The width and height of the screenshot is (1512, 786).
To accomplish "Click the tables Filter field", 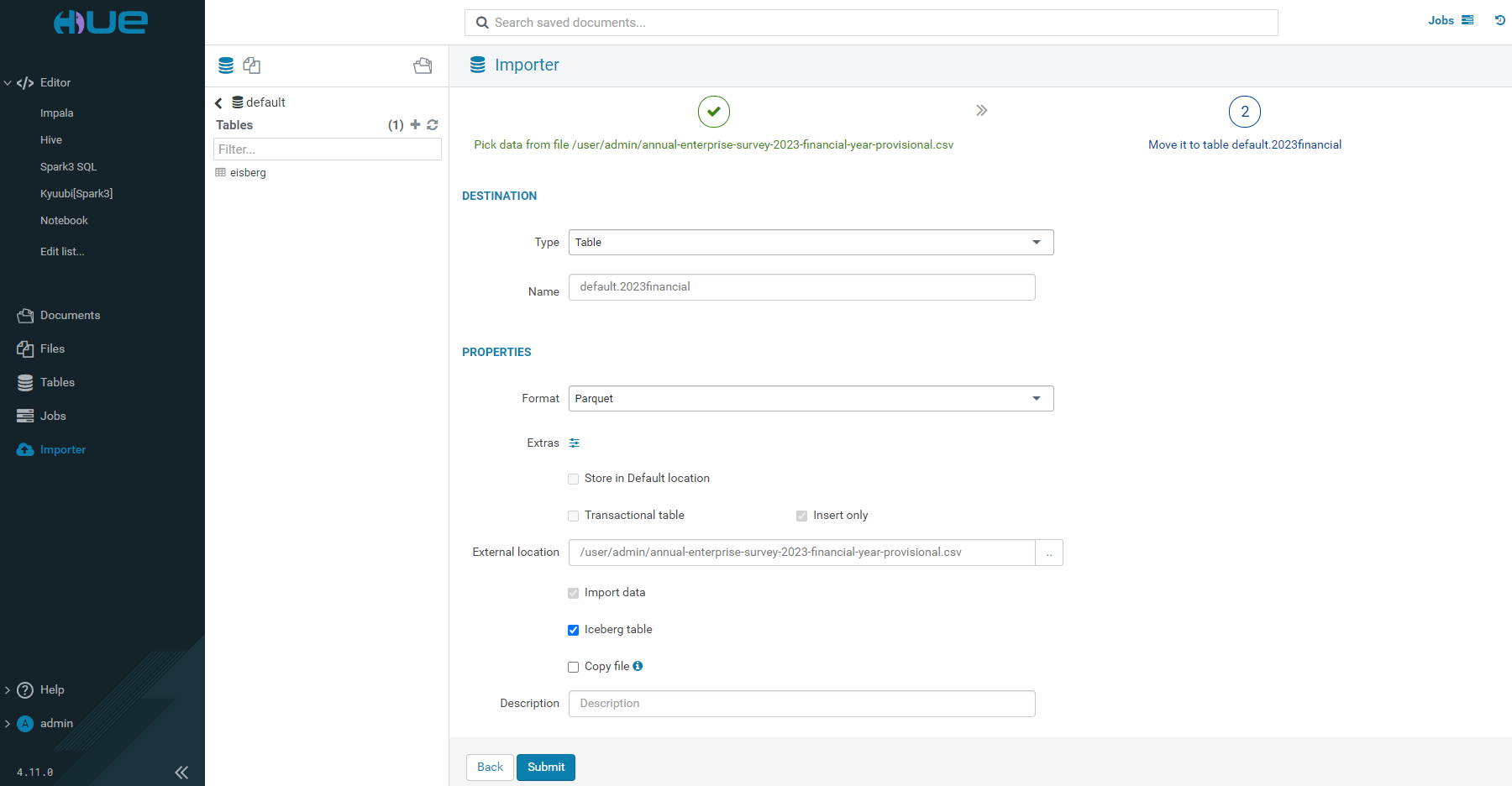I will (328, 149).
